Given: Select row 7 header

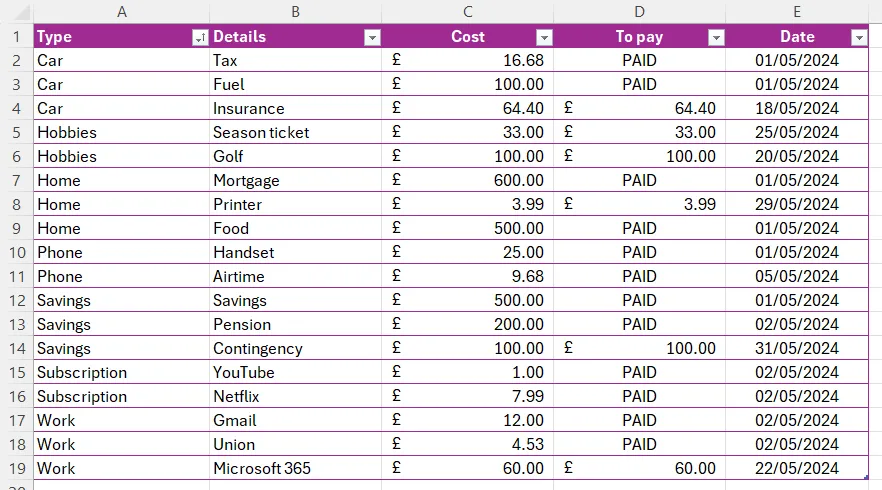Looking at the screenshot, I should (x=16, y=181).
